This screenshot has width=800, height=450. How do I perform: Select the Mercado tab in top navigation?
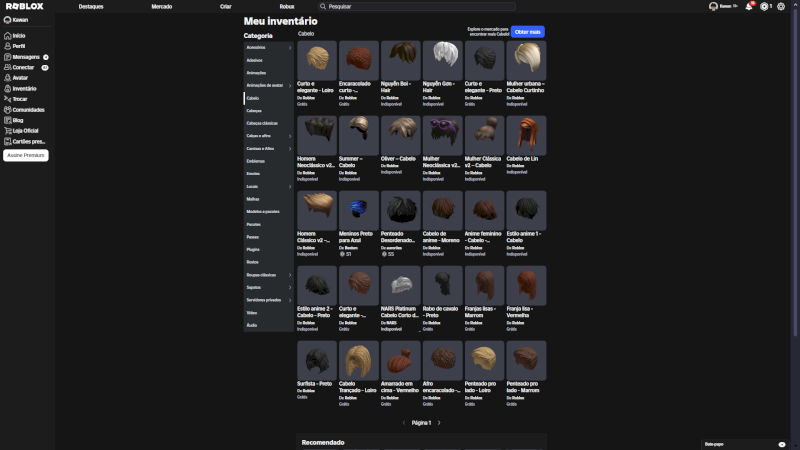161,6
